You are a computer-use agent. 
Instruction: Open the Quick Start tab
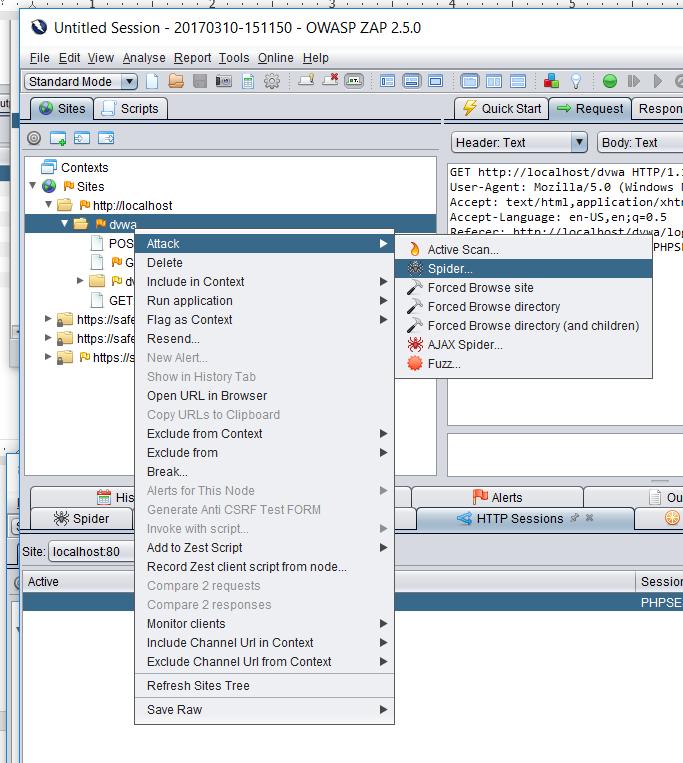pos(502,109)
